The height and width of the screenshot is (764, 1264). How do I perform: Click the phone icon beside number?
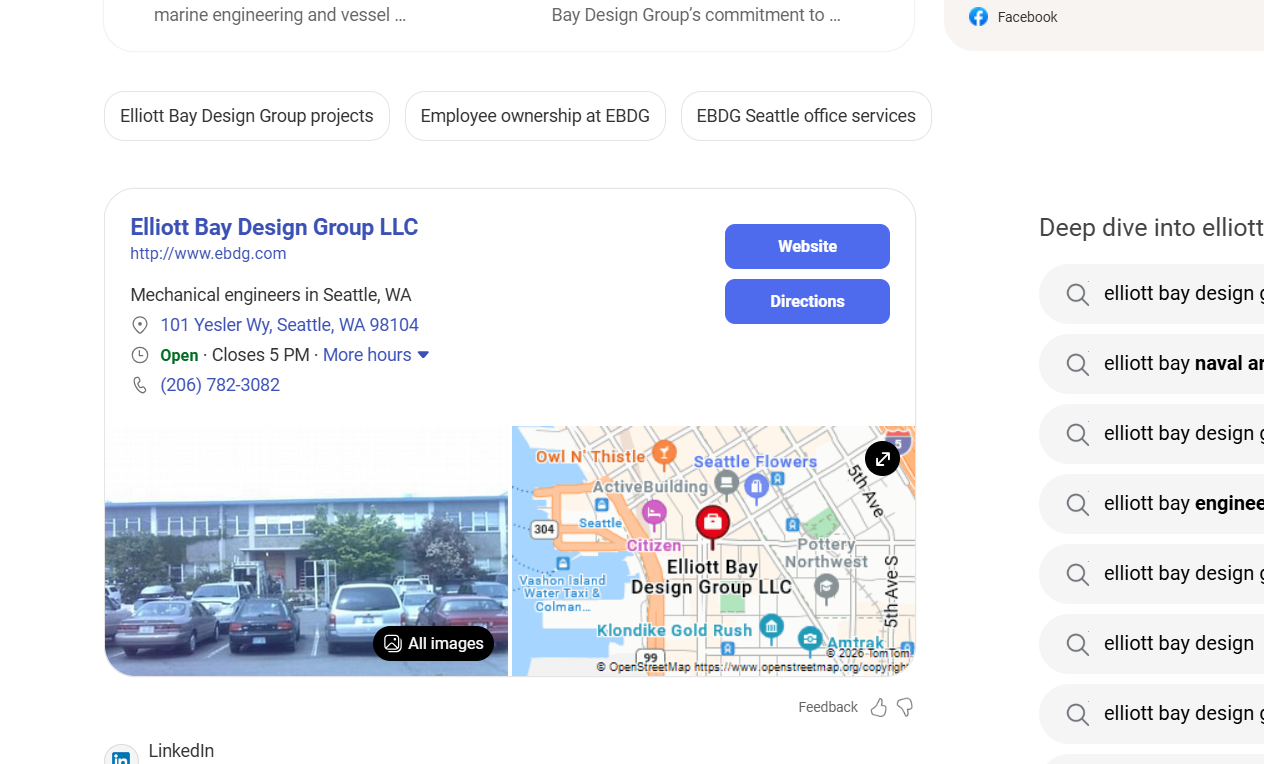(140, 385)
